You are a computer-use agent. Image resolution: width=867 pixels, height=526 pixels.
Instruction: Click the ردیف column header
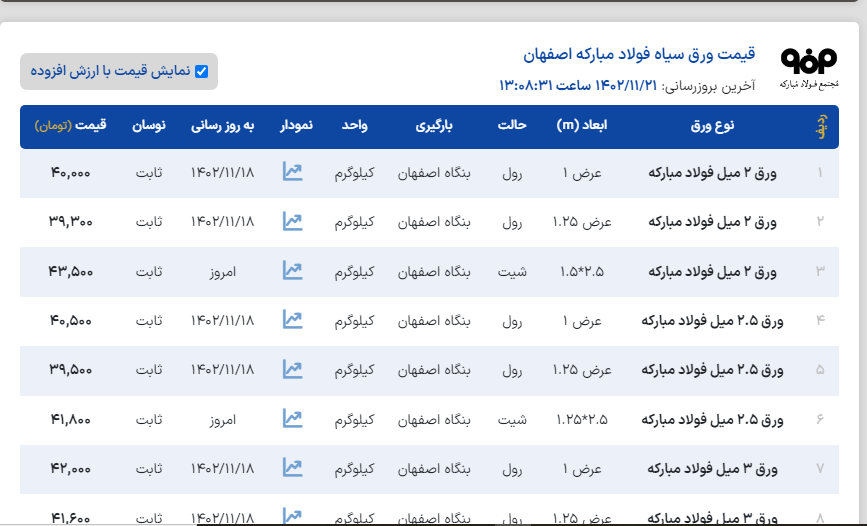coord(821,127)
